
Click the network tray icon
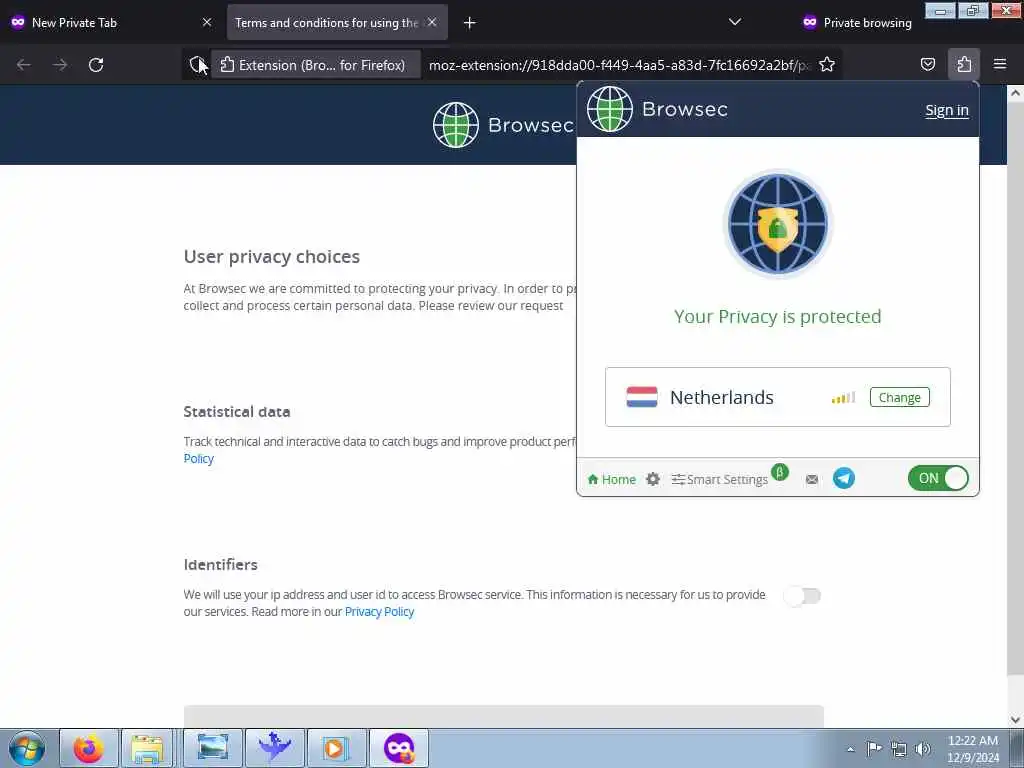899,749
